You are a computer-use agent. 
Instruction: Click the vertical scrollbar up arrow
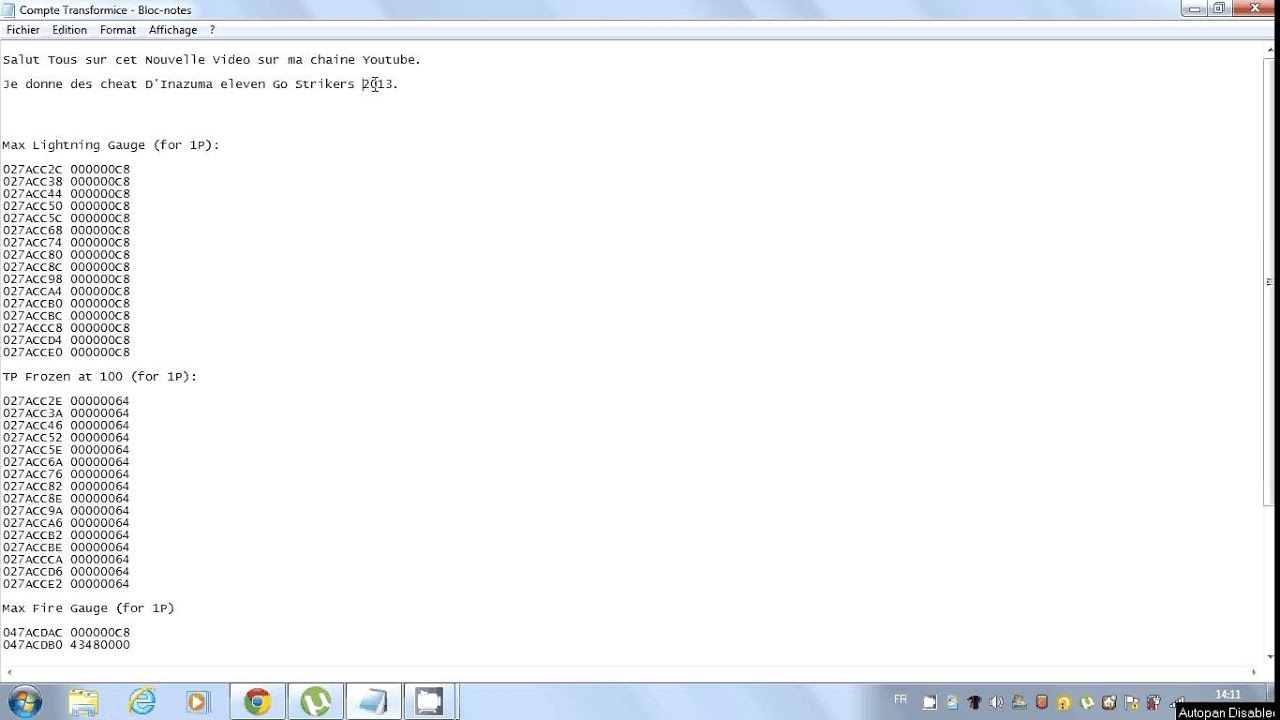1270,51
